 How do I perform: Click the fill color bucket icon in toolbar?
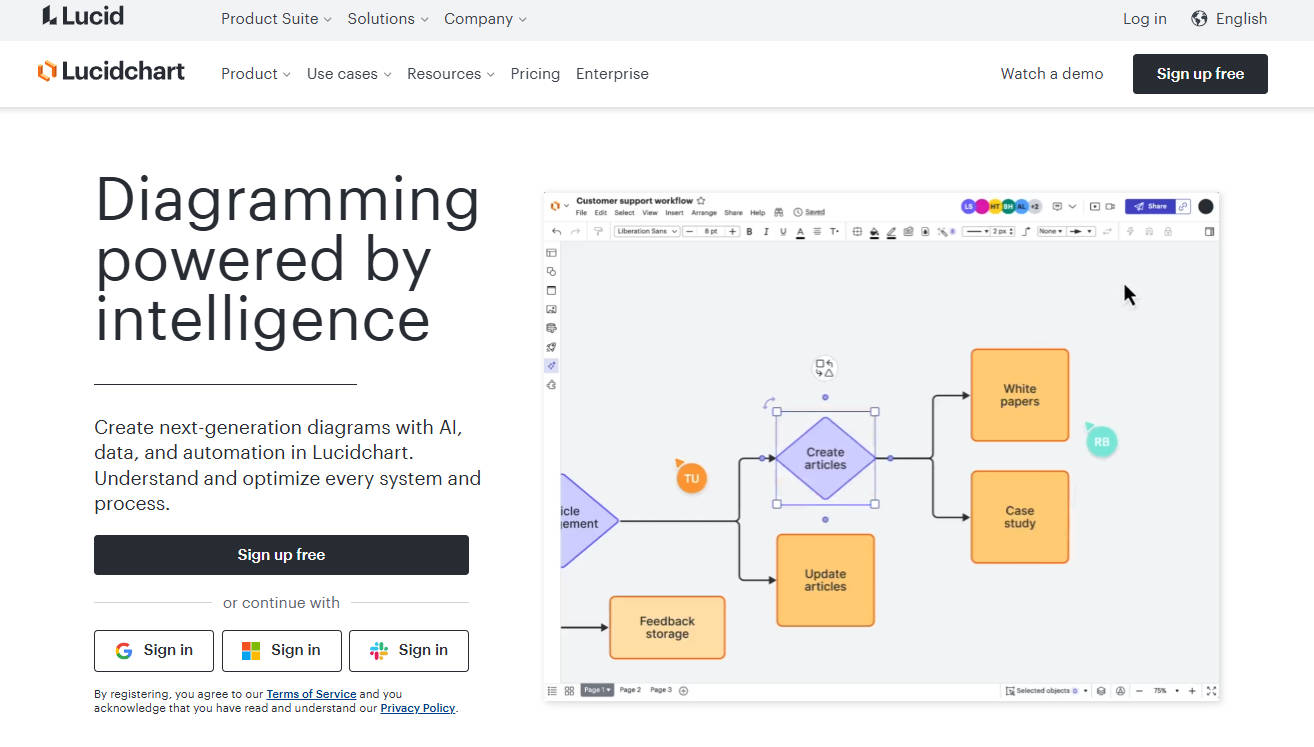(x=874, y=231)
